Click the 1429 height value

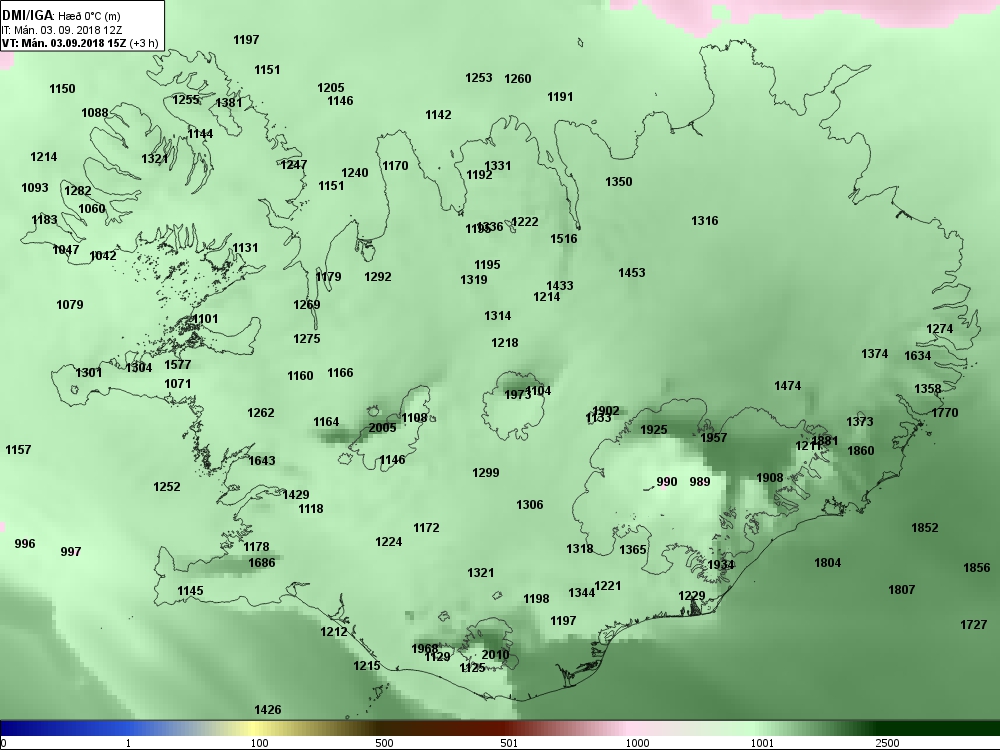point(295,494)
